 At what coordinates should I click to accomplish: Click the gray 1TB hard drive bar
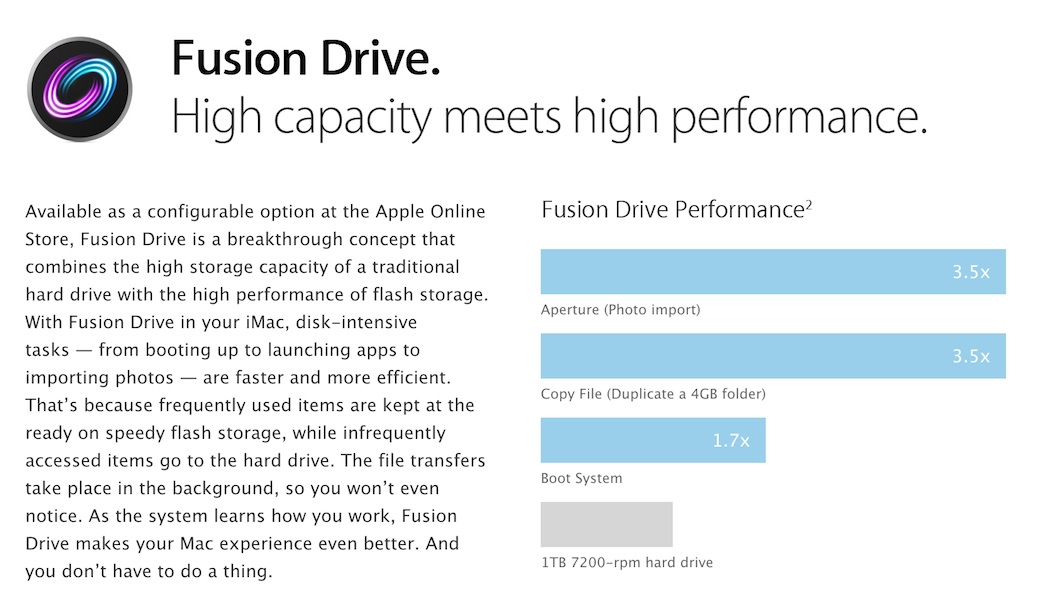606,524
